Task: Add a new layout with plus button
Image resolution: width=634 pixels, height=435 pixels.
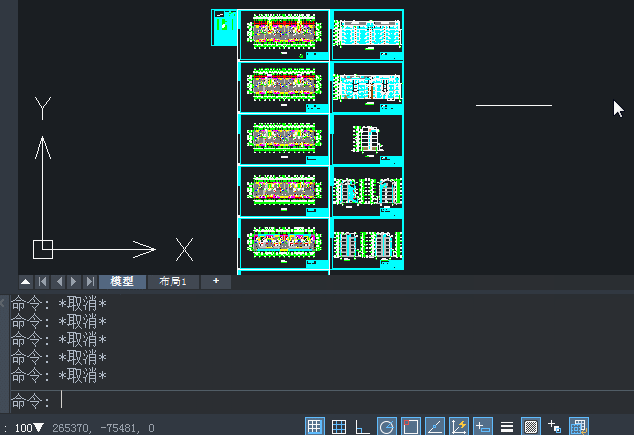Action: pyautogui.click(x=215, y=282)
